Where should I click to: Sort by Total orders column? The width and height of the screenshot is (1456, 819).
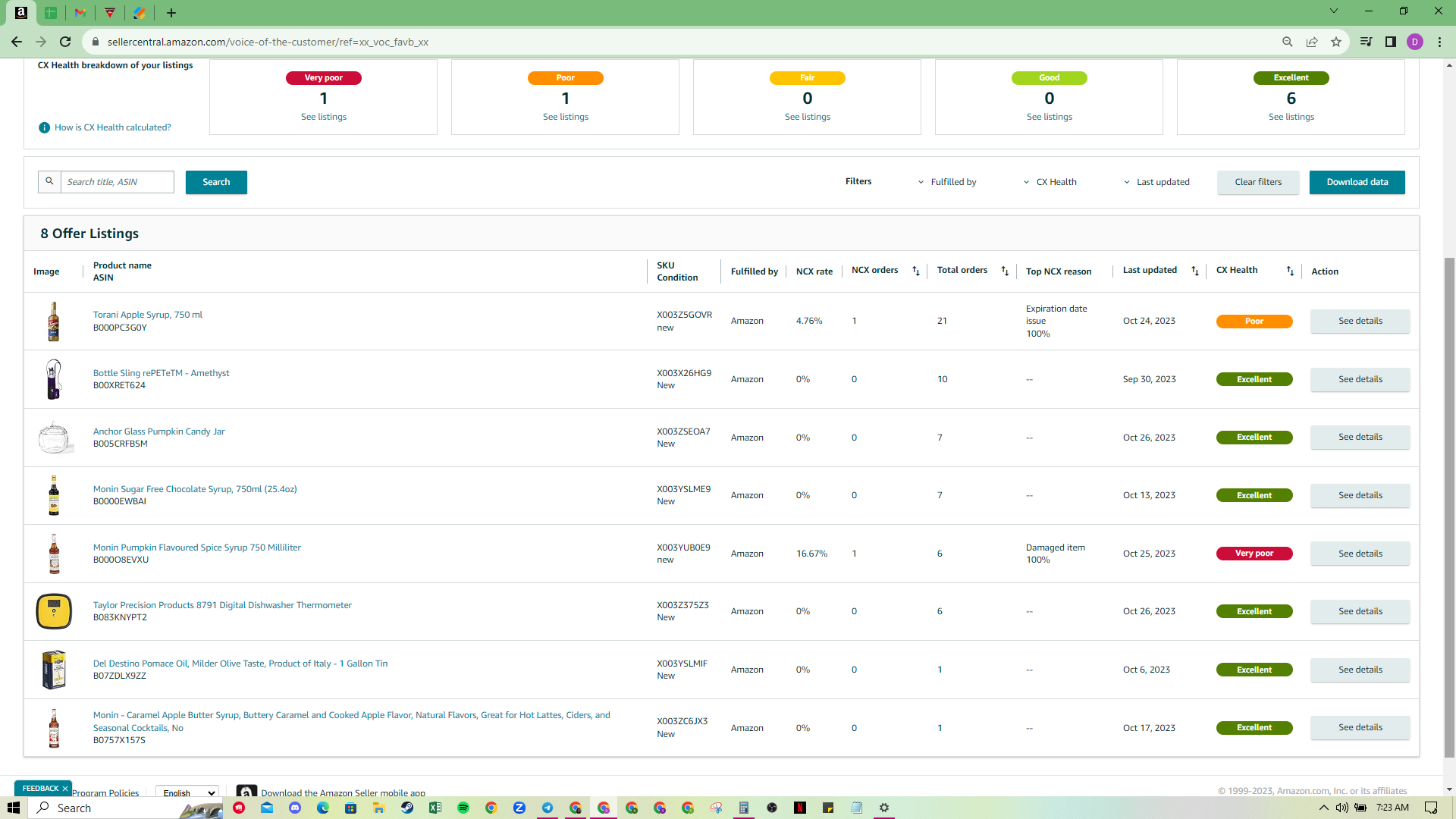[1005, 271]
